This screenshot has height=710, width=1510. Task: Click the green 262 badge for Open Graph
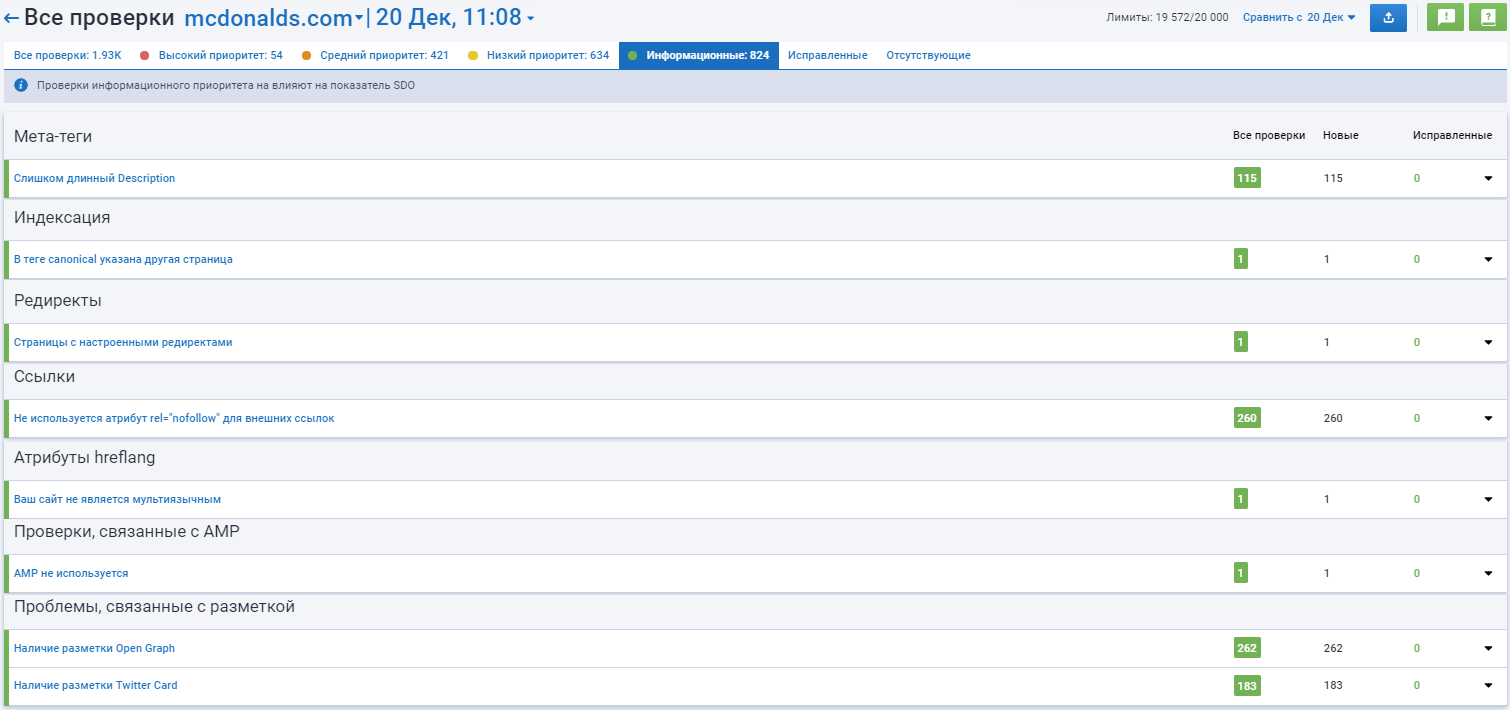[x=1246, y=648]
